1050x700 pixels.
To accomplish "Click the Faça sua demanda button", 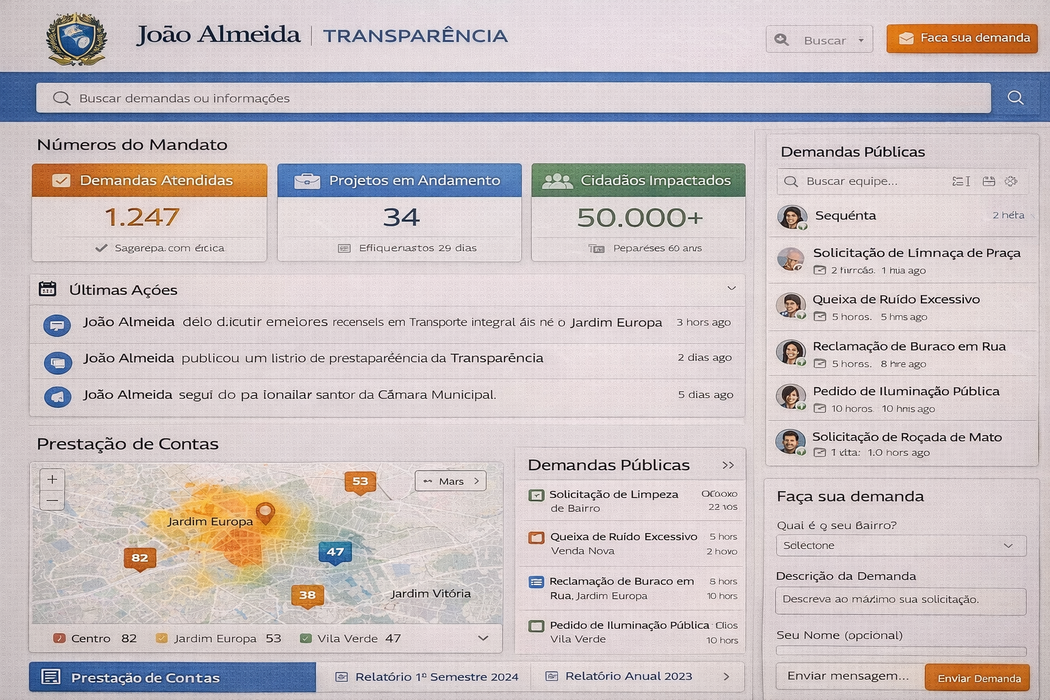I will pos(962,38).
